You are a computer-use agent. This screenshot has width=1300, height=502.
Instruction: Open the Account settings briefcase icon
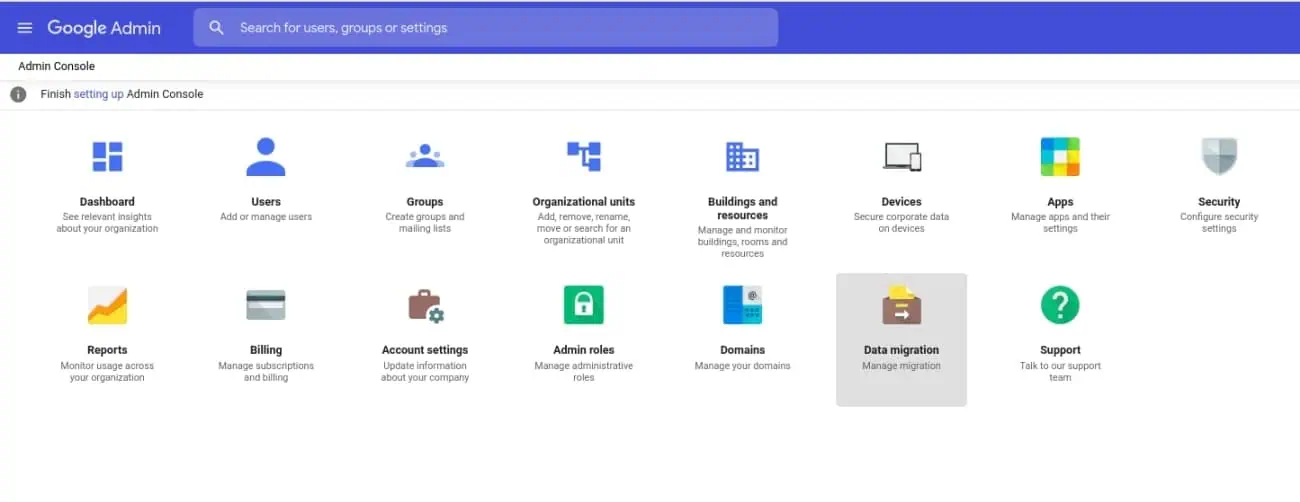point(425,306)
